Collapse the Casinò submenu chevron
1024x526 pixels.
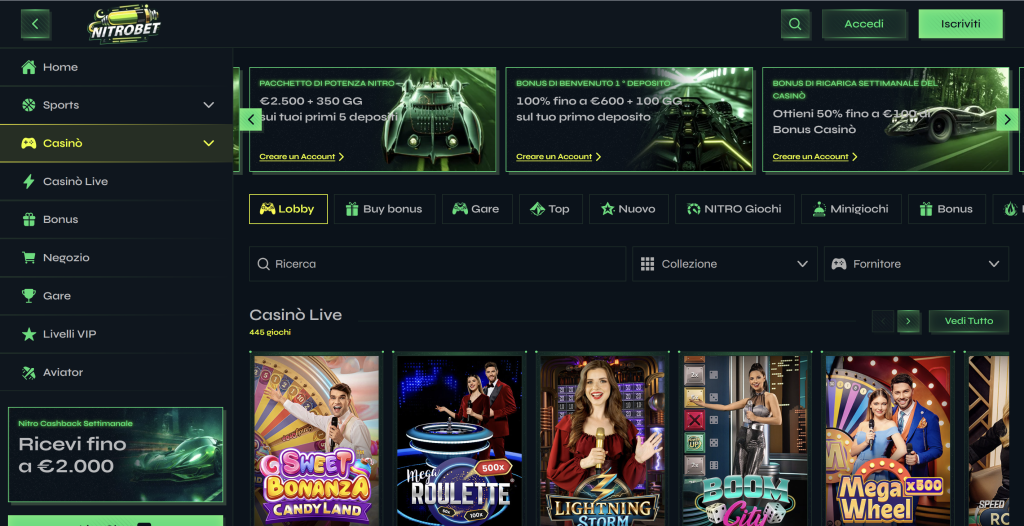[208, 143]
